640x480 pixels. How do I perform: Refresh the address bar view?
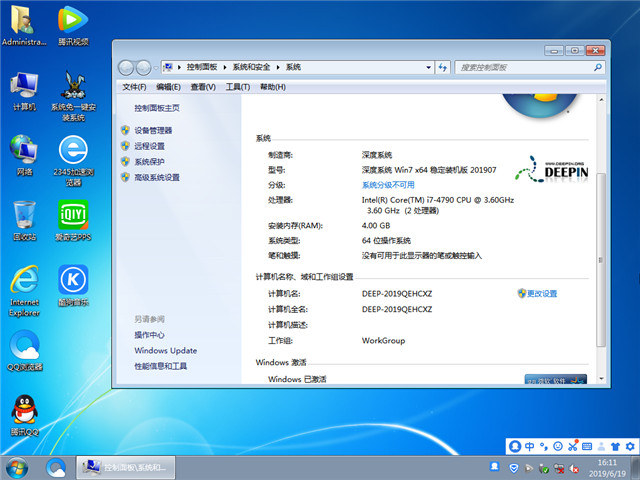443,67
